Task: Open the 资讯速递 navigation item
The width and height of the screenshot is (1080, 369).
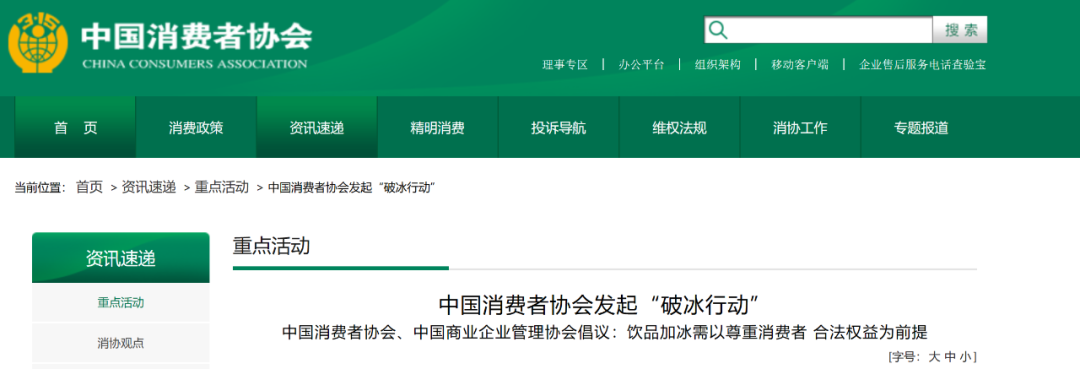Action: [317, 127]
